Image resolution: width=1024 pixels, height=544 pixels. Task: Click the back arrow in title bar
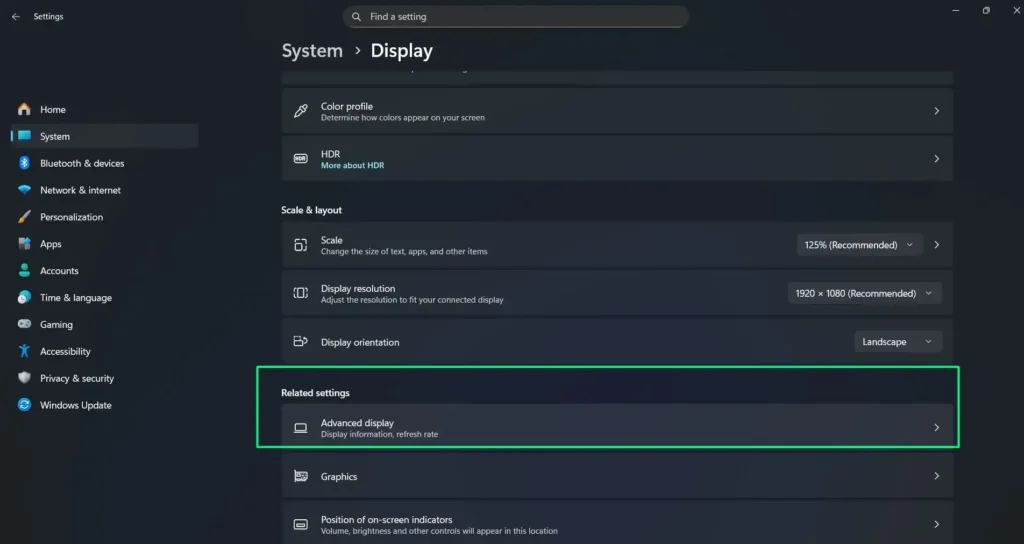pos(15,17)
